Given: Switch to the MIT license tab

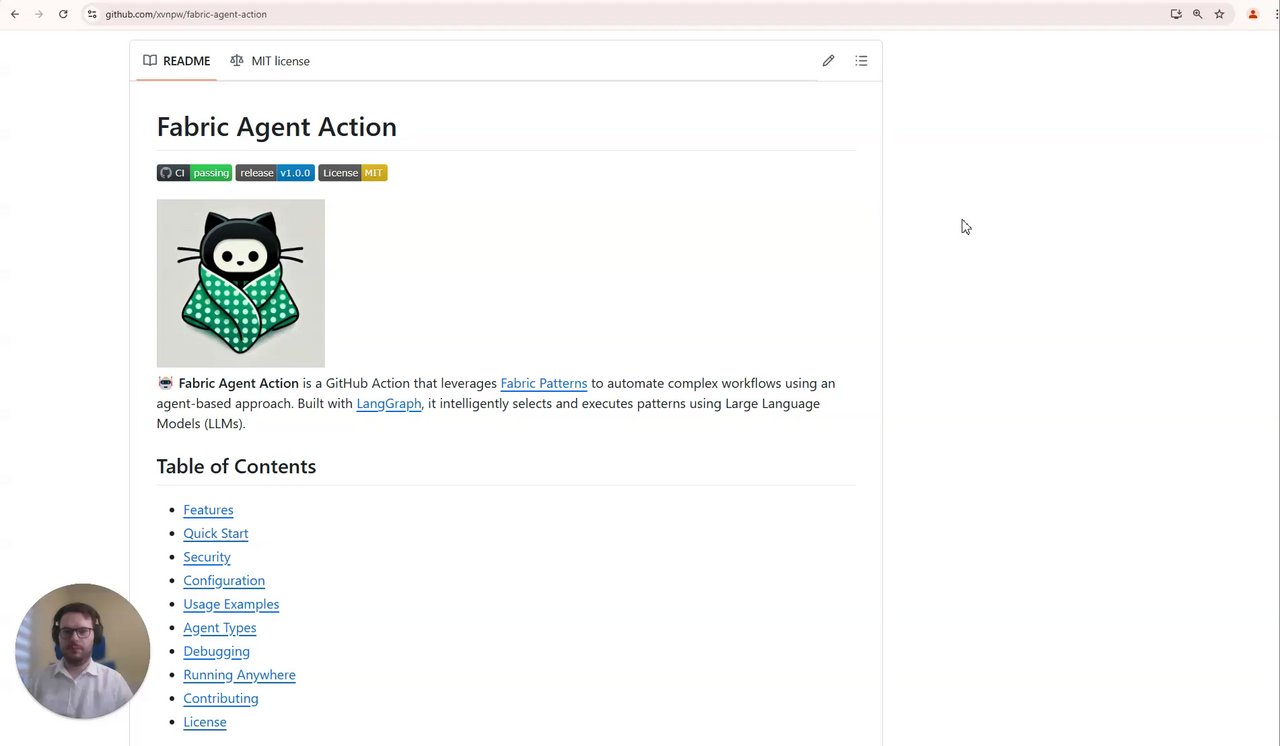Looking at the screenshot, I should point(270,61).
